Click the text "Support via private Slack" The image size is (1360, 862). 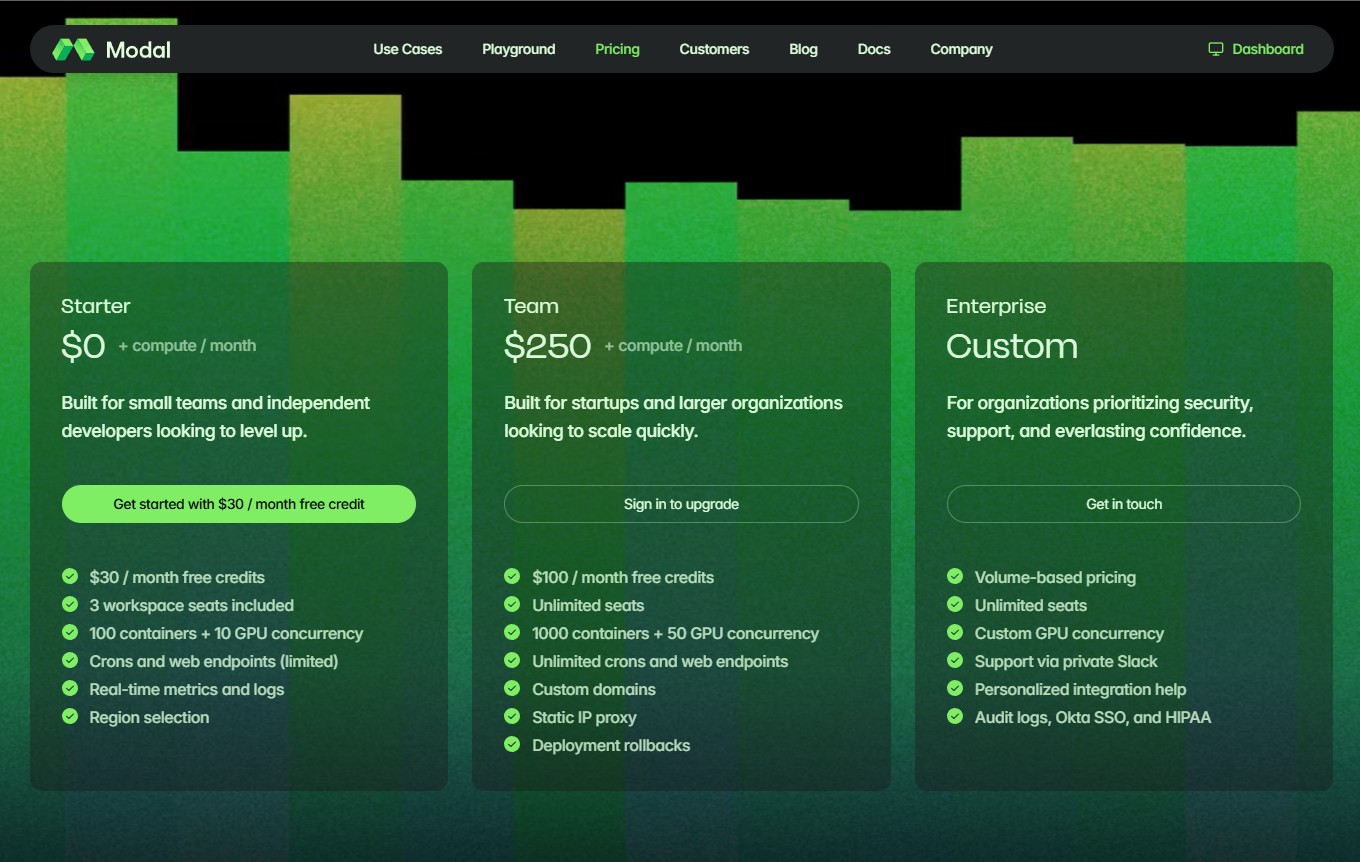1066,661
